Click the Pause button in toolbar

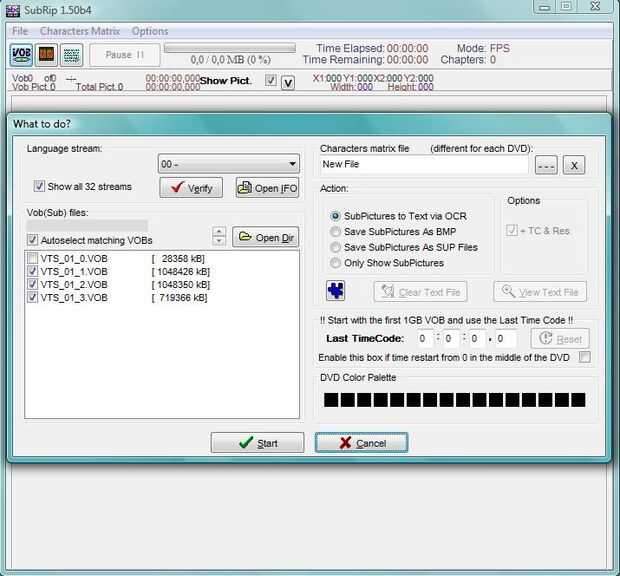pyautogui.click(x=125, y=55)
